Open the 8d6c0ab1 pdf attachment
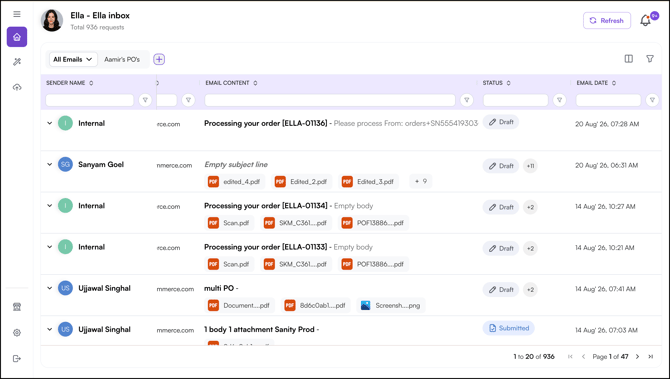Viewport: 670px width, 379px height. pyautogui.click(x=316, y=306)
